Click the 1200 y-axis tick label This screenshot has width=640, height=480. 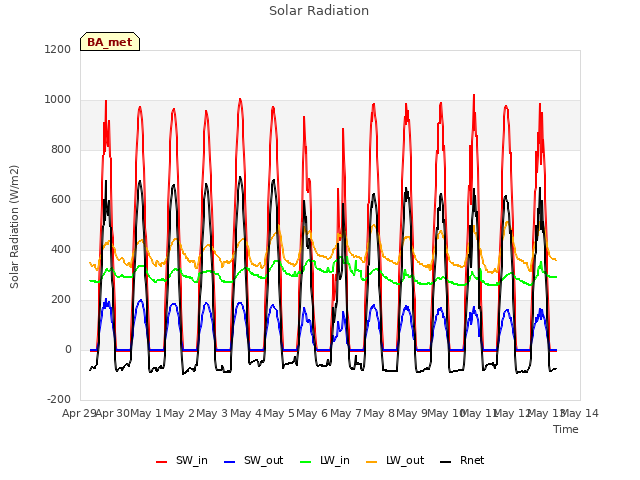click(x=58, y=49)
